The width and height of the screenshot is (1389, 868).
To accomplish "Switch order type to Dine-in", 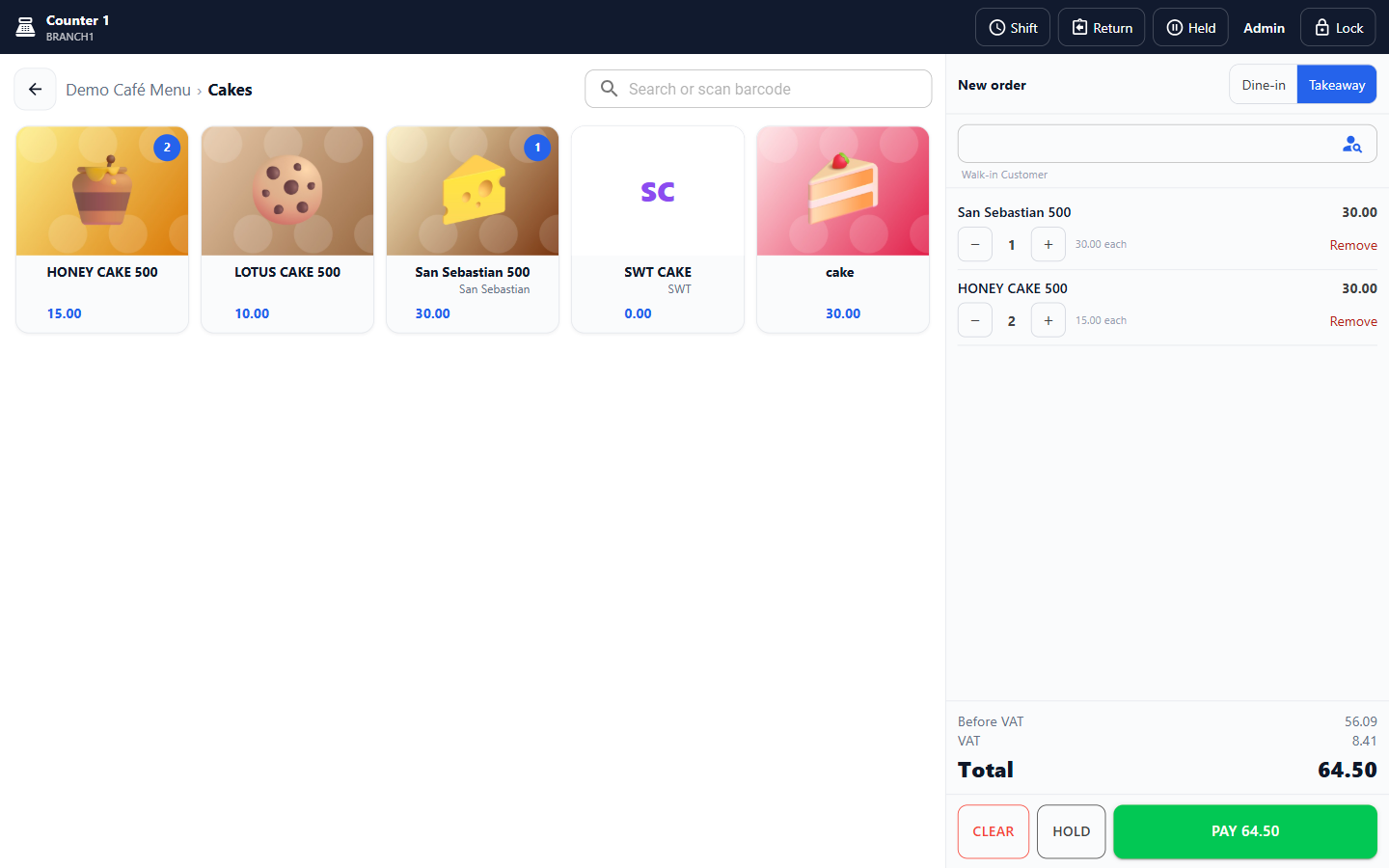I will pyautogui.click(x=1264, y=85).
